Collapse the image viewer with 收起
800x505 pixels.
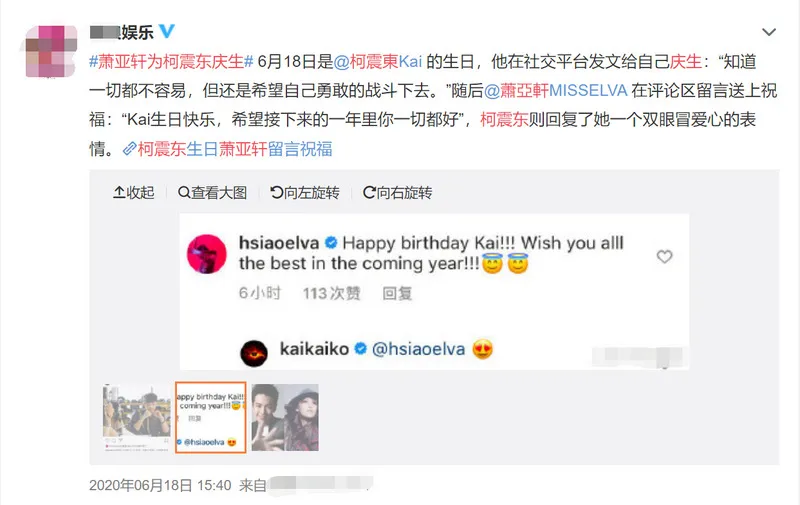tap(134, 192)
